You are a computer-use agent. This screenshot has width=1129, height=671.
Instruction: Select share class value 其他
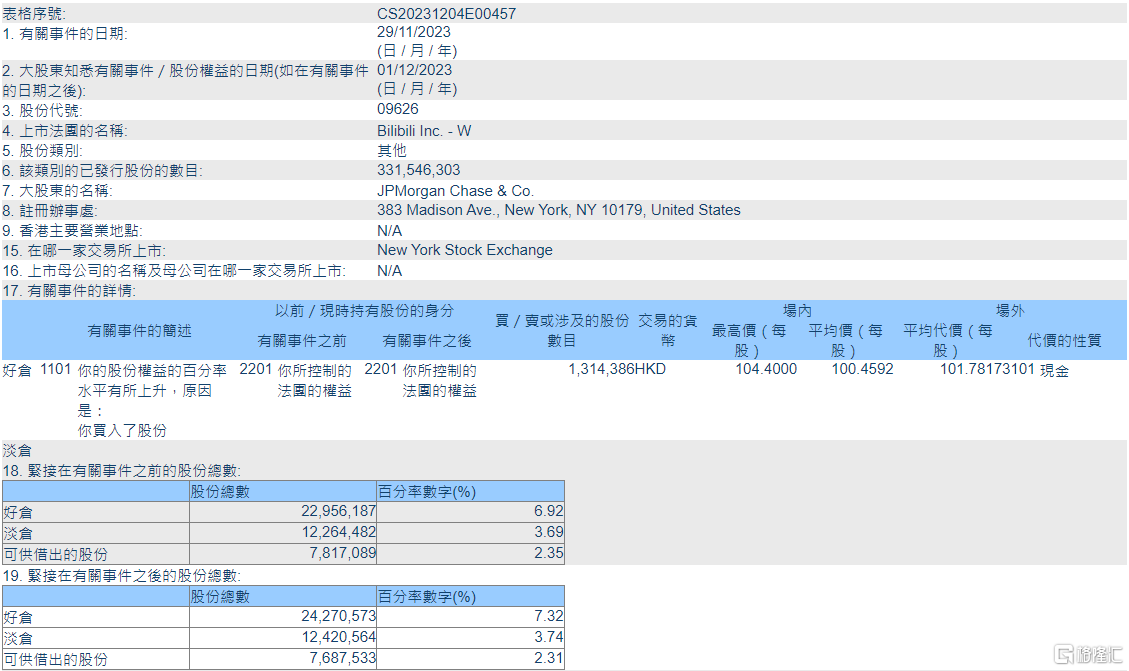pos(392,150)
